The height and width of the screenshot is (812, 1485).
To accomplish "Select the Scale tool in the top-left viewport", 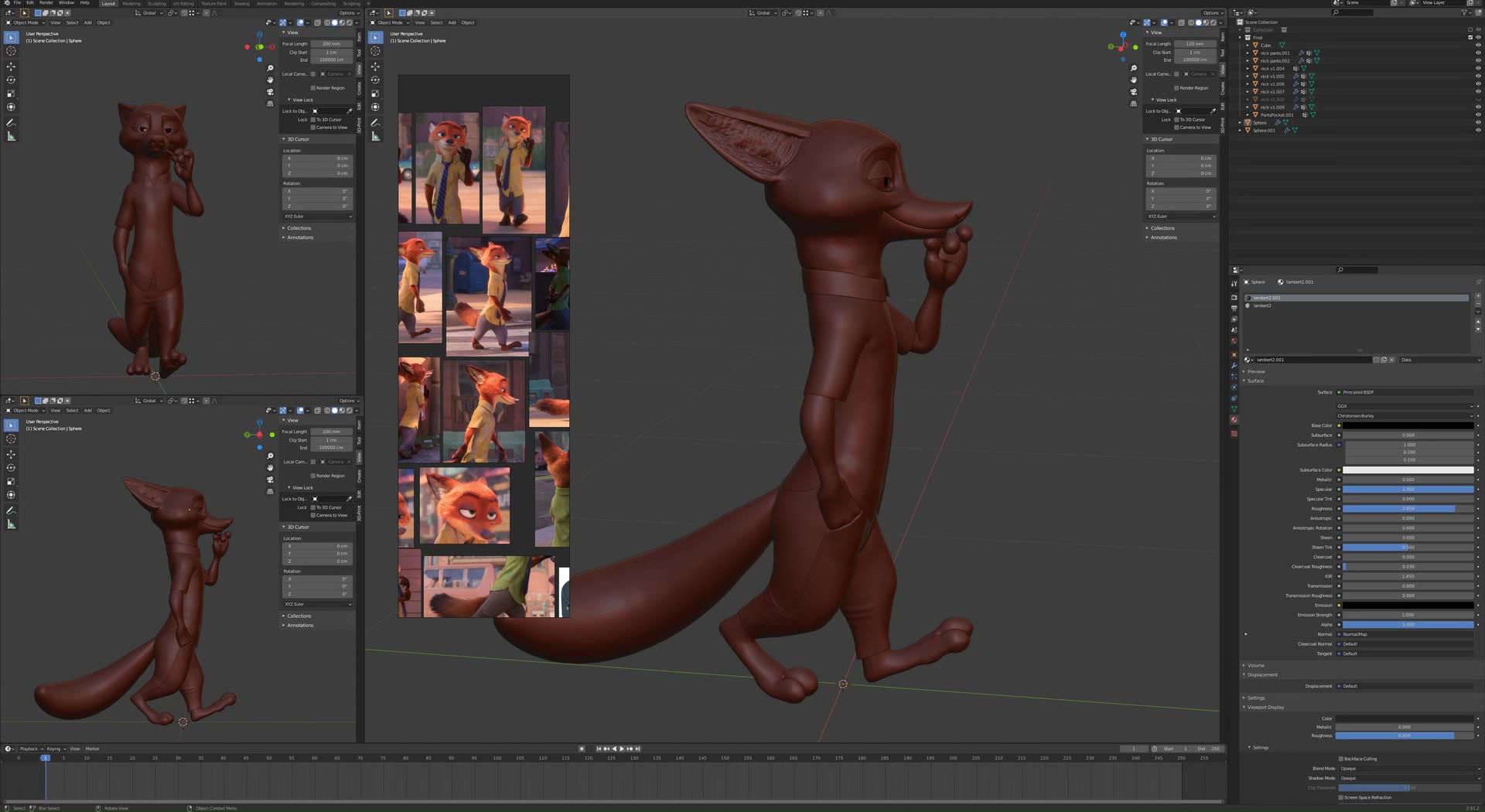I will [11, 94].
